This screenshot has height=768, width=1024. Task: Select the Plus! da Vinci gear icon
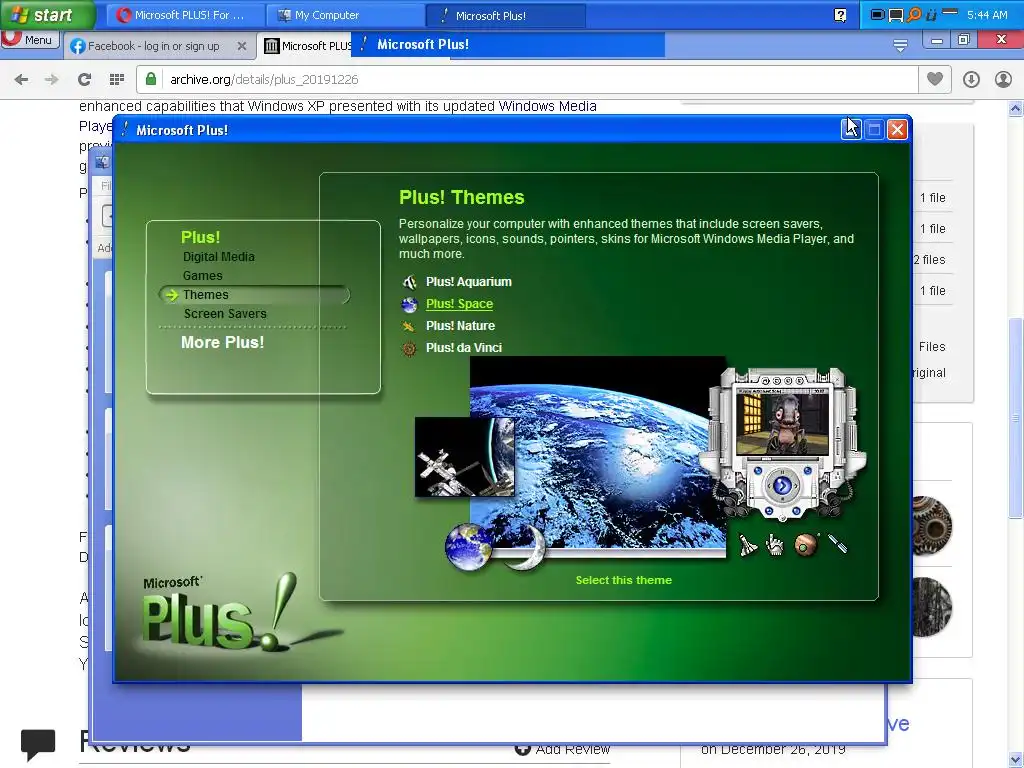pyautogui.click(x=409, y=348)
